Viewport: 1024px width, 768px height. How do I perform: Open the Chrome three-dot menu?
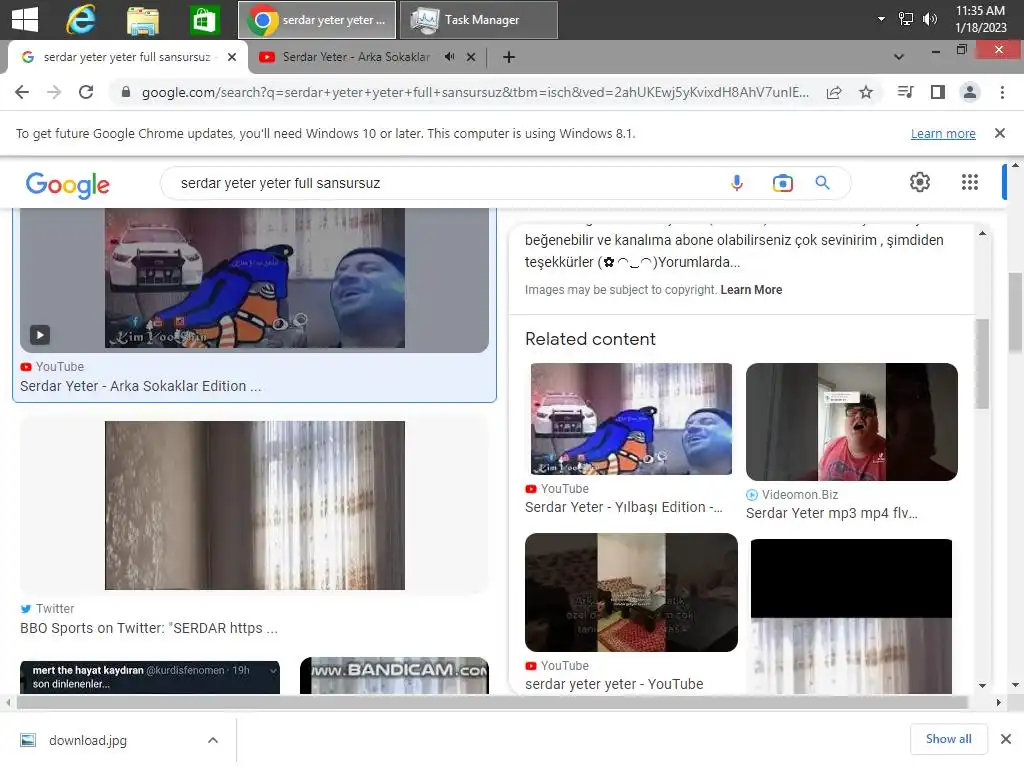point(1002,92)
